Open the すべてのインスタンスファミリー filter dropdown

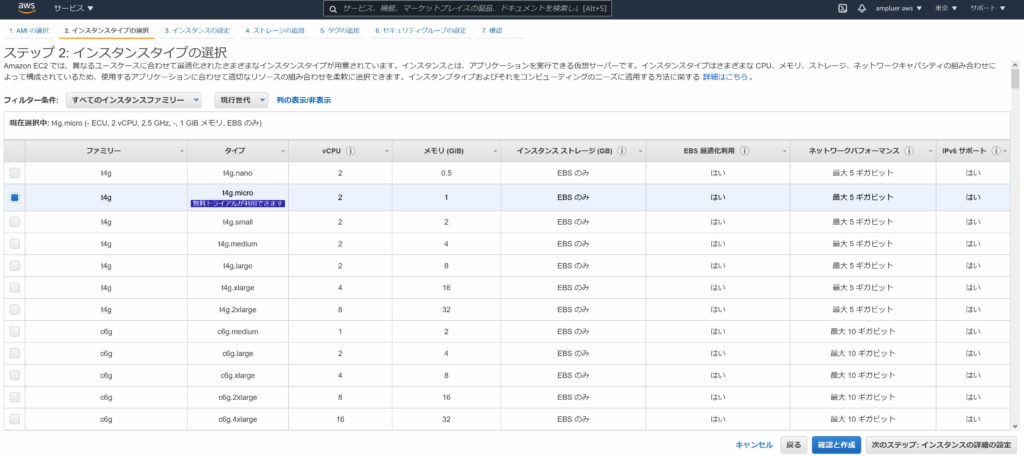(x=134, y=100)
